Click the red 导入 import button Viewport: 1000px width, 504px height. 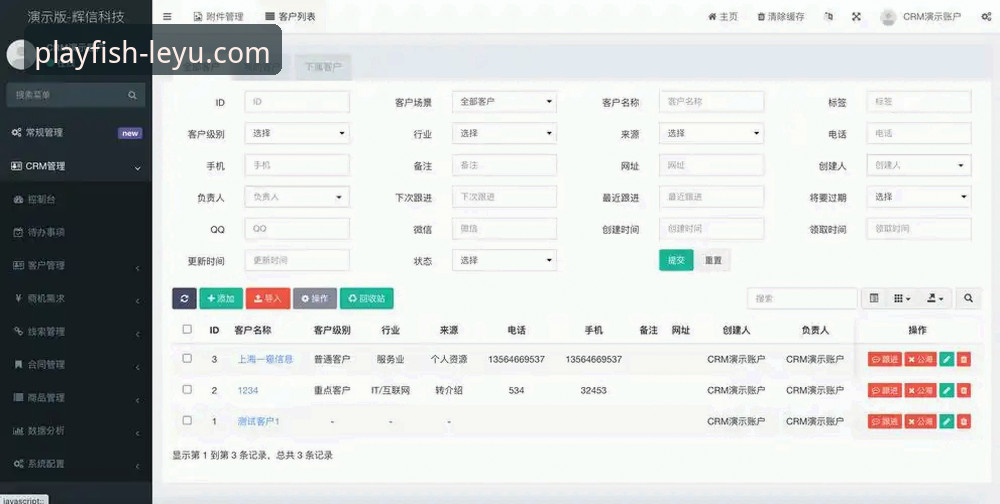click(268, 298)
